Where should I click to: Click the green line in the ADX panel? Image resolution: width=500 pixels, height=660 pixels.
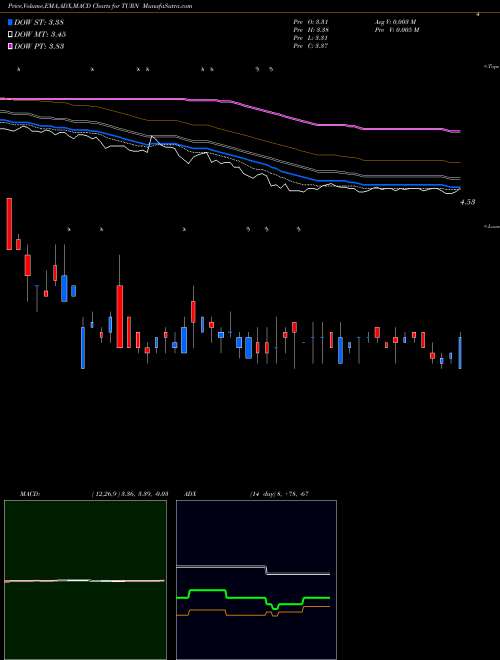(253, 597)
